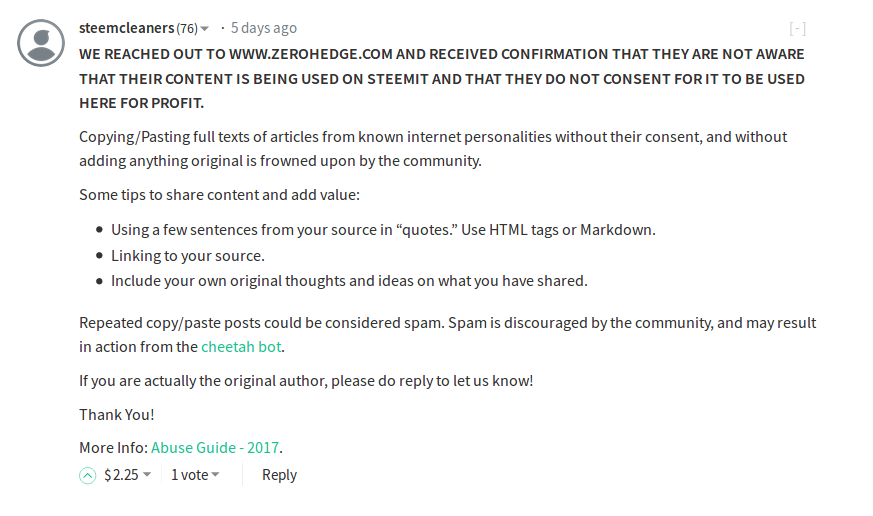Open the dropdown arrow next to $2.25
873x516 pixels.
coord(147,475)
